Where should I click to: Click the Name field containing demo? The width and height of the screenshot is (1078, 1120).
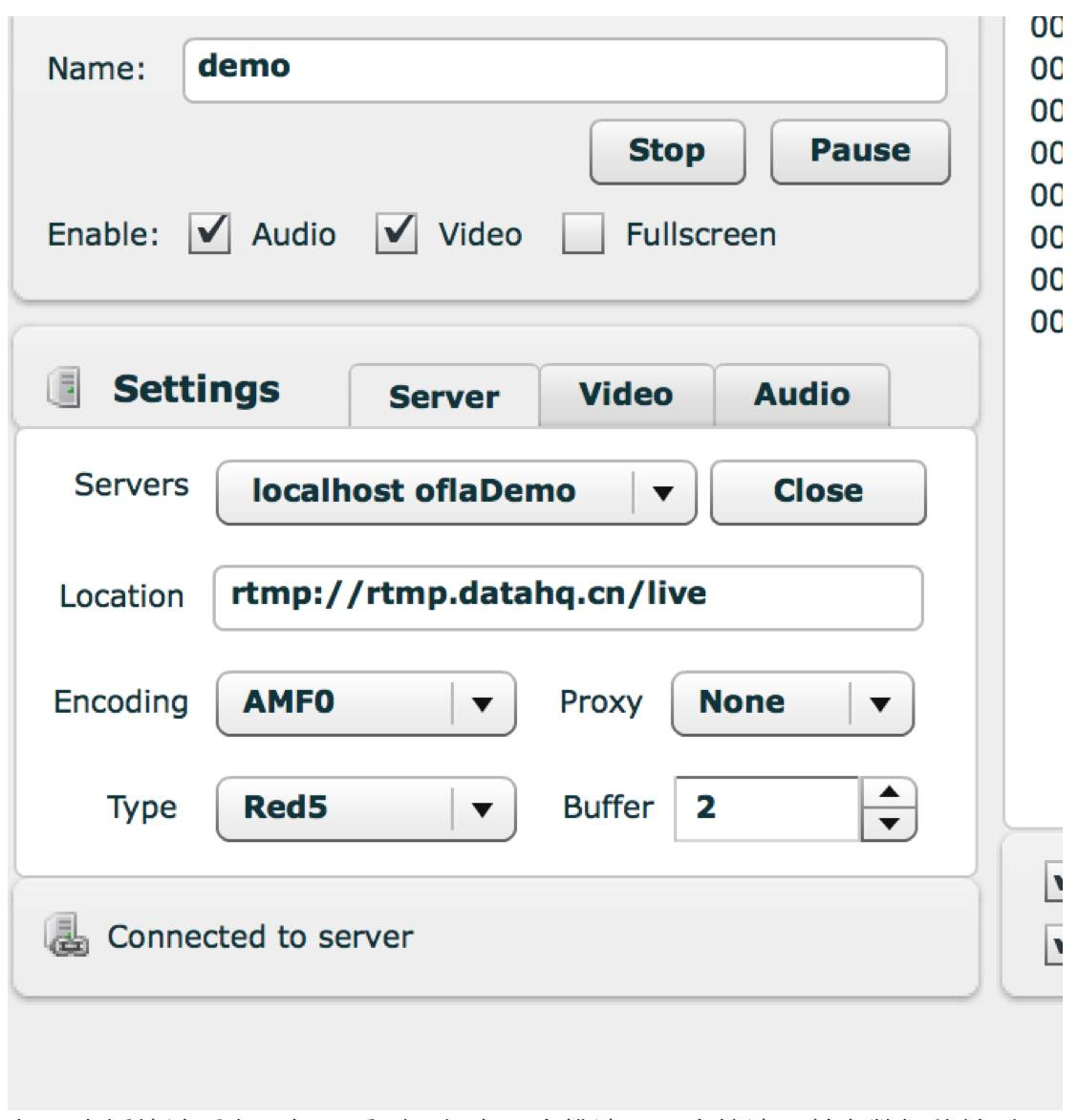[x=565, y=70]
